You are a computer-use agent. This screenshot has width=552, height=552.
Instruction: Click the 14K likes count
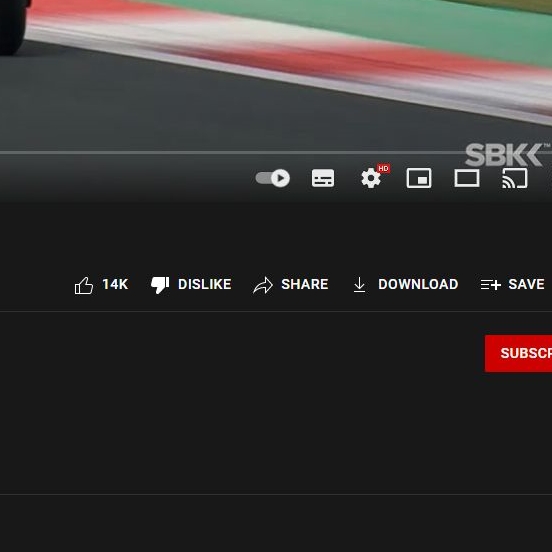[x=115, y=284]
